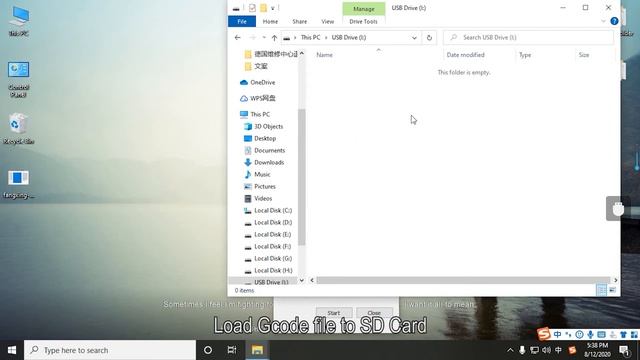This screenshot has width=640, height=360.
Task: Open Cortana circle on taskbar
Action: tap(208, 350)
